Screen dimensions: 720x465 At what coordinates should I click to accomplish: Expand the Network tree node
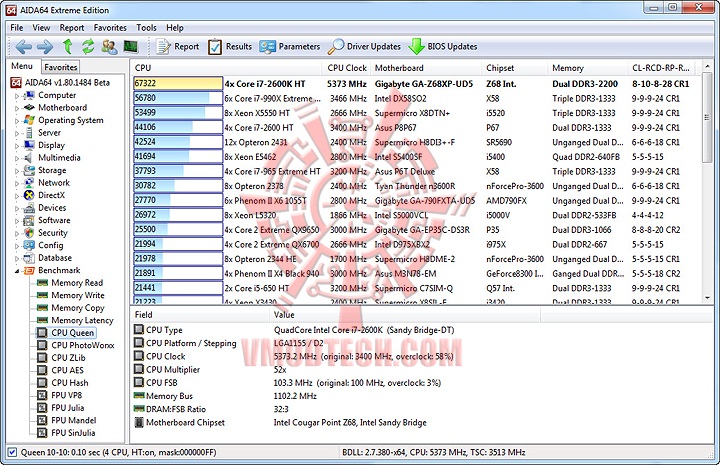tap(17, 183)
